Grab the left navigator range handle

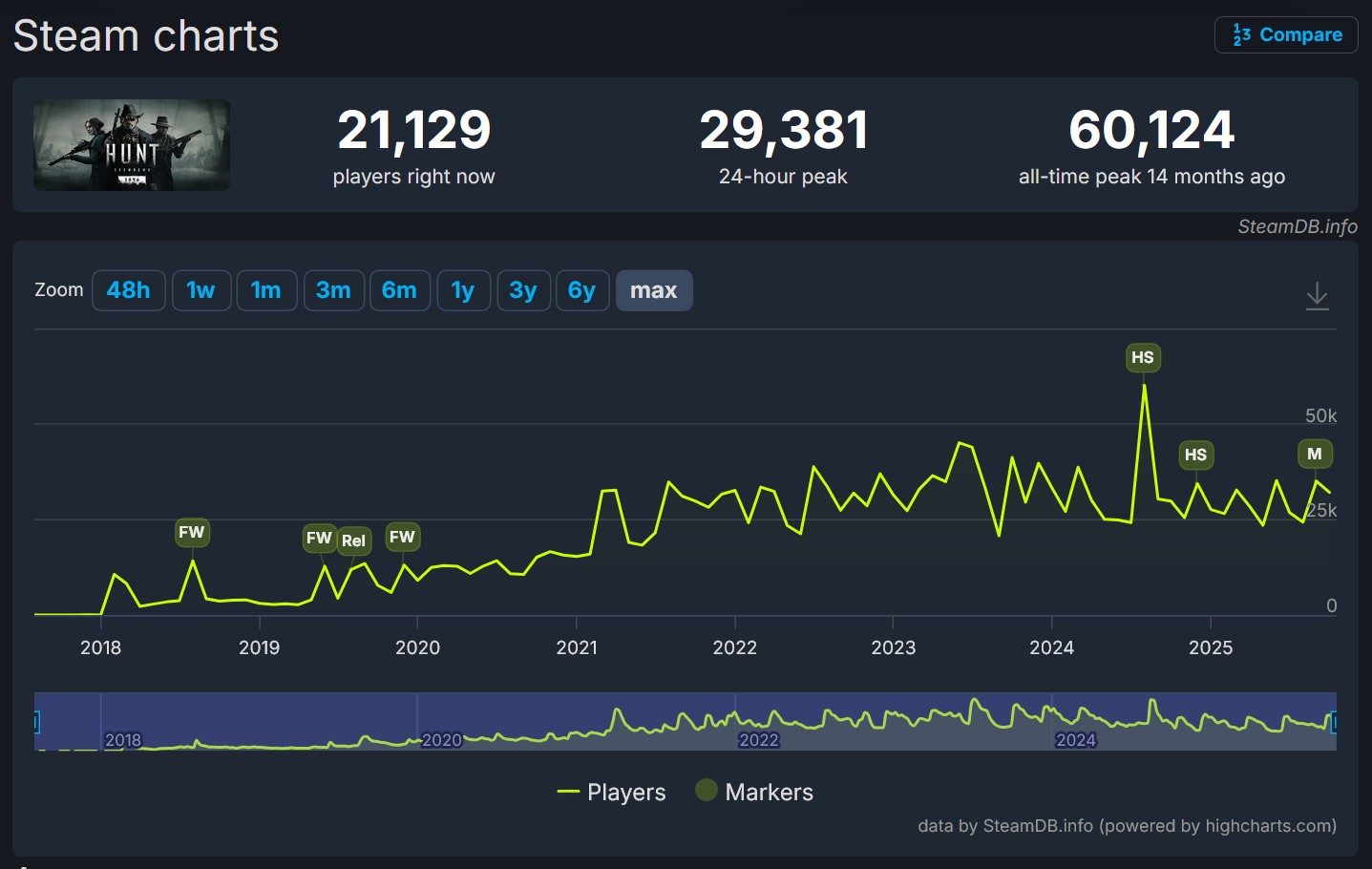coord(36,722)
